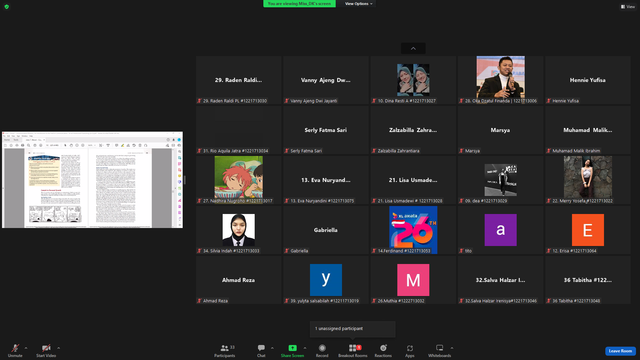Select 32. Salva Halzar participant tile
Image resolution: width=640 pixels, height=360 pixels.
click(x=500, y=280)
